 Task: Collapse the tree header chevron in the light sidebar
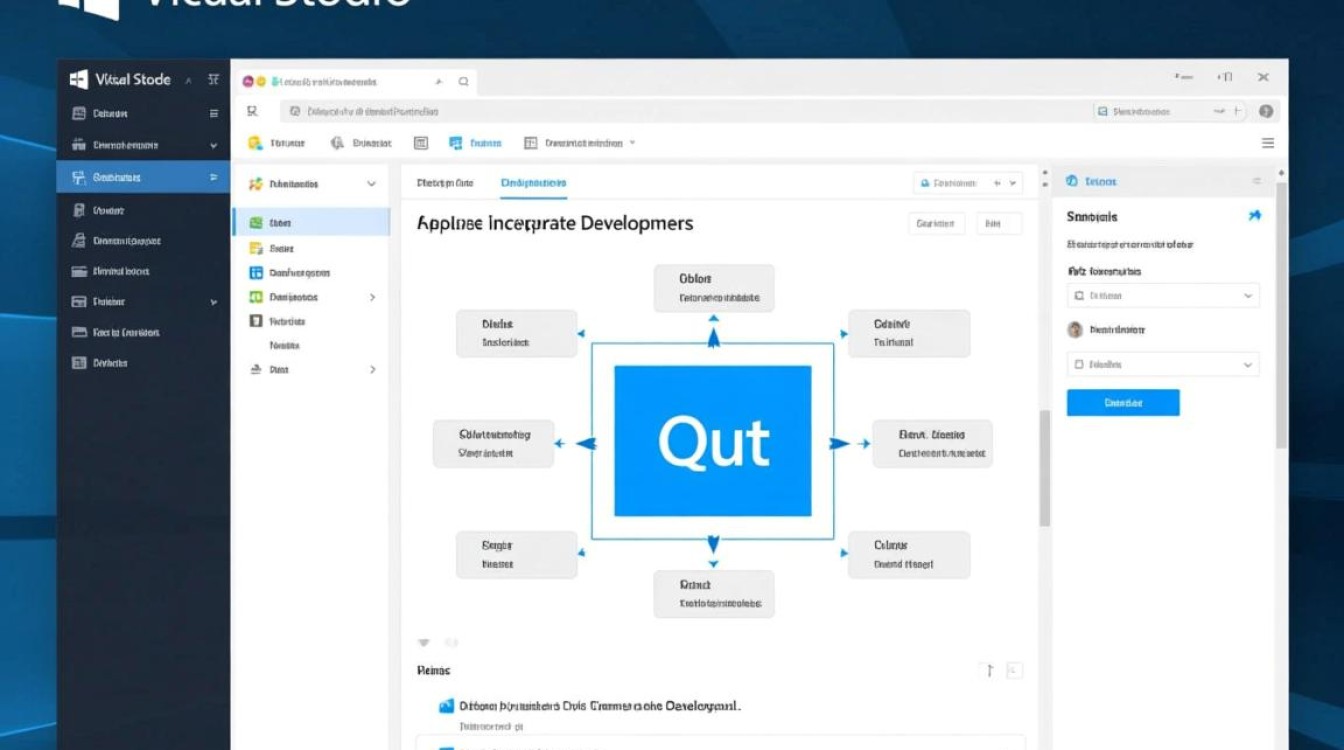coord(371,184)
